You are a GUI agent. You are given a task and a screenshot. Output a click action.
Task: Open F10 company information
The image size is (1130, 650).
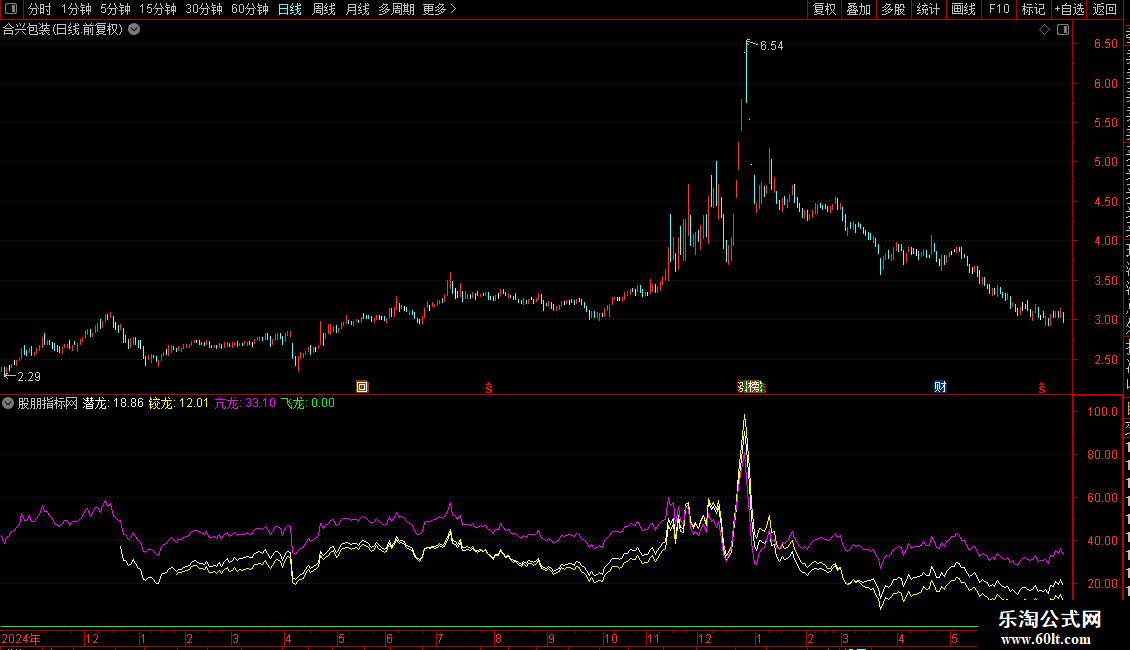pos(999,9)
